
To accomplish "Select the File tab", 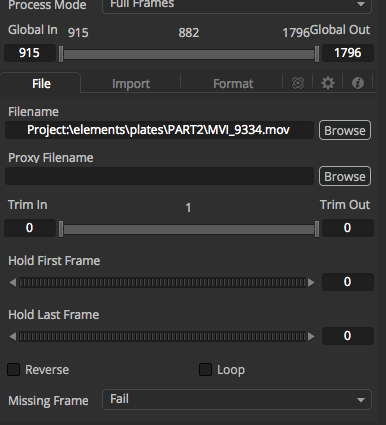I will click(41, 83).
